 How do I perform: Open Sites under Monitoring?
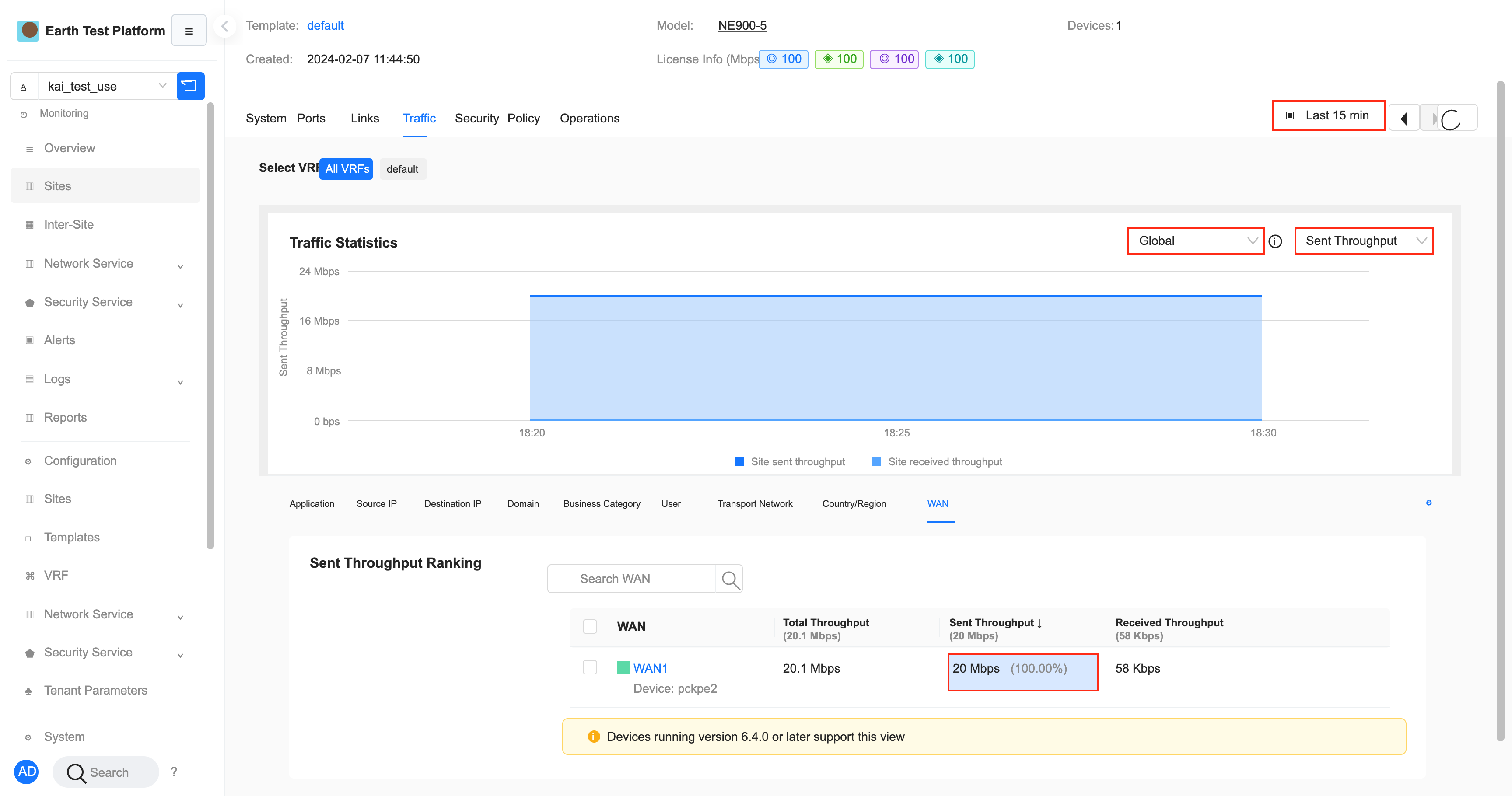click(105, 186)
